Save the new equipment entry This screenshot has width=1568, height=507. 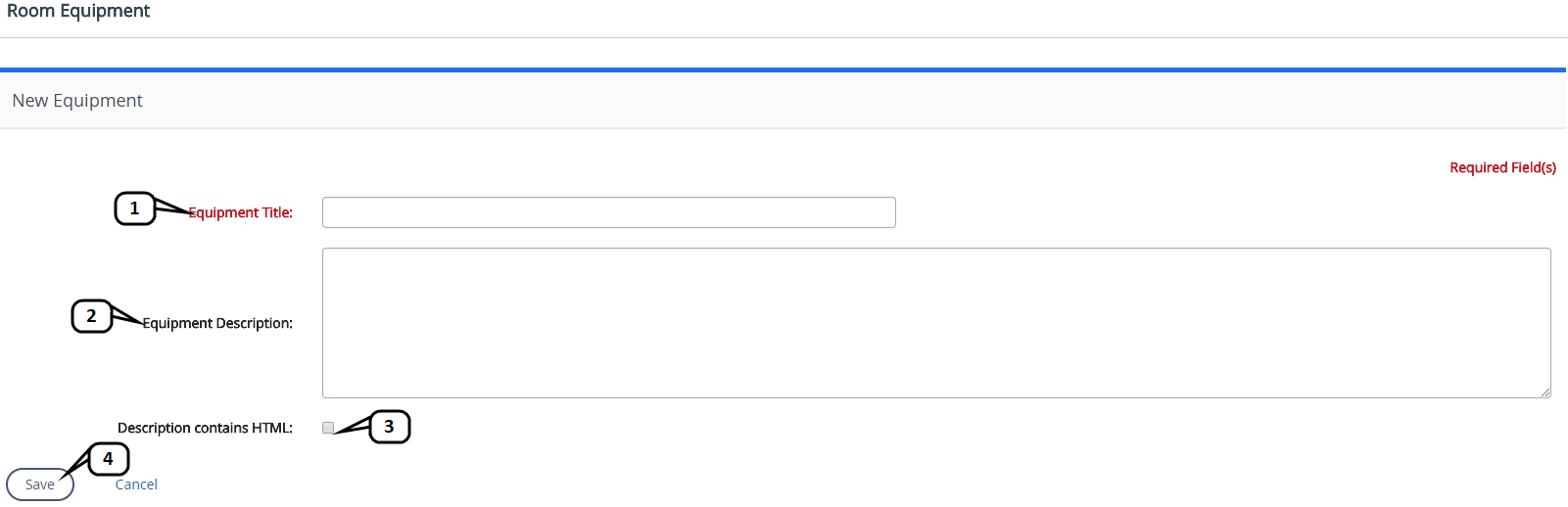(x=40, y=484)
